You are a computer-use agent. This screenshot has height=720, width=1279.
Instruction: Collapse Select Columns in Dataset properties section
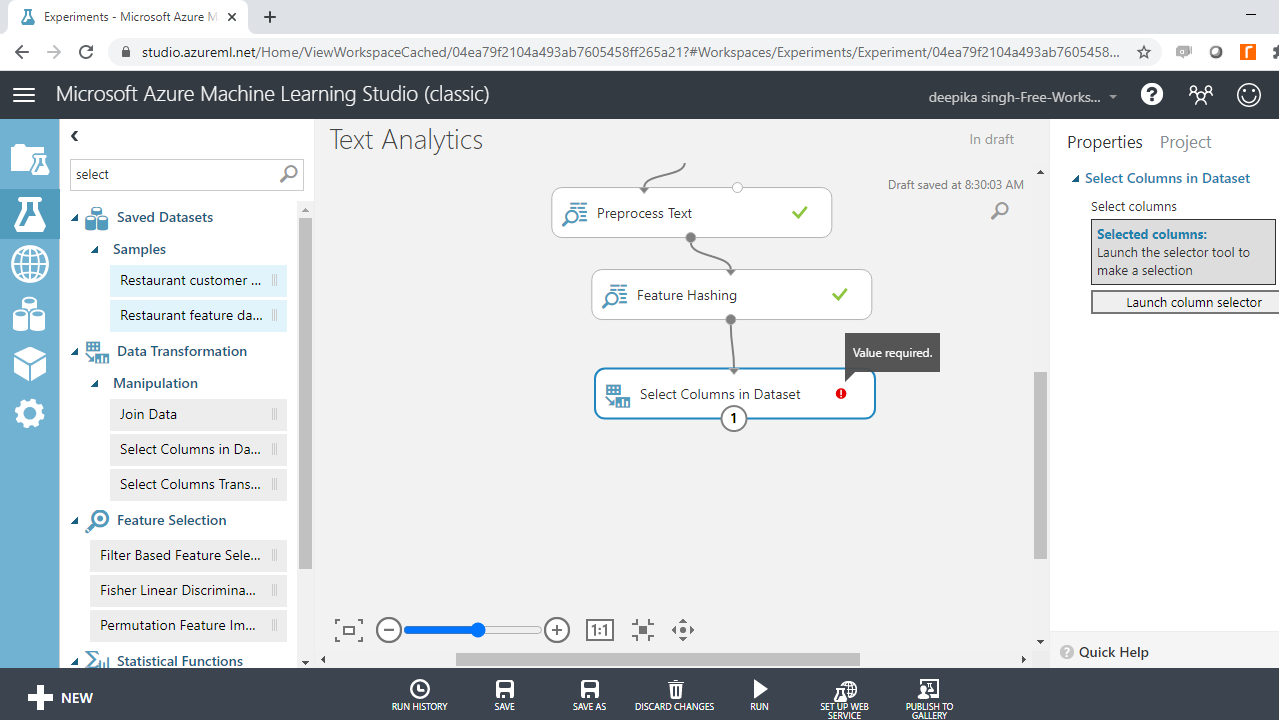1075,178
